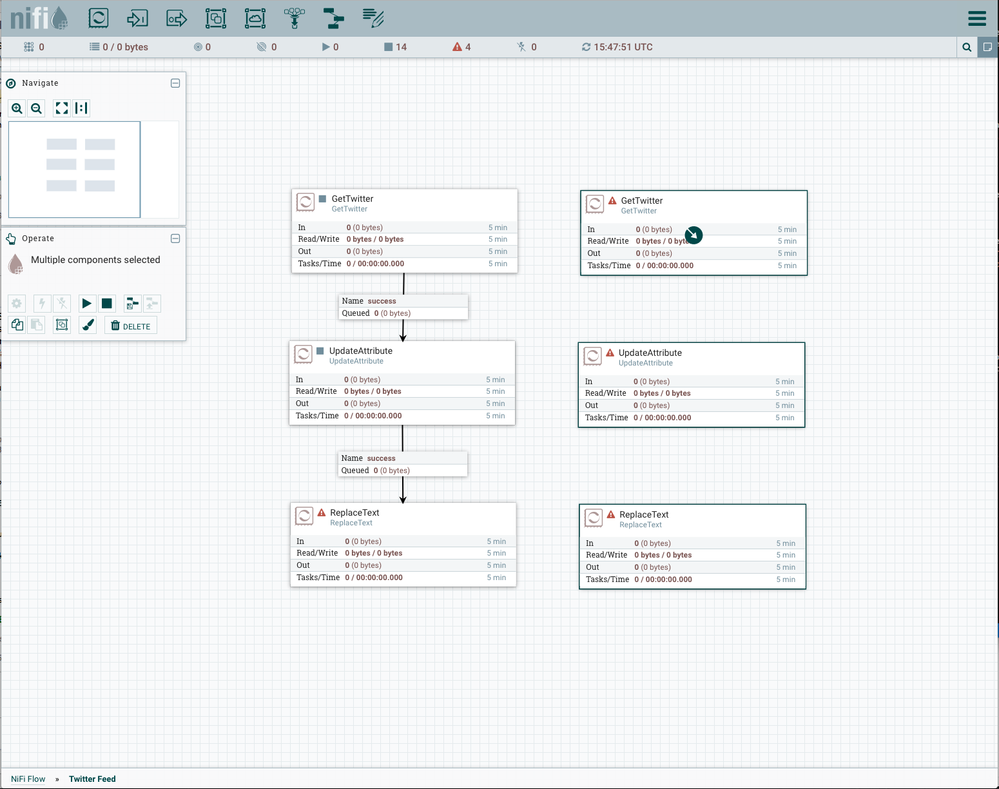This screenshot has height=789, width=999.
Task: Start the selected components with the play icon
Action: pos(87,303)
